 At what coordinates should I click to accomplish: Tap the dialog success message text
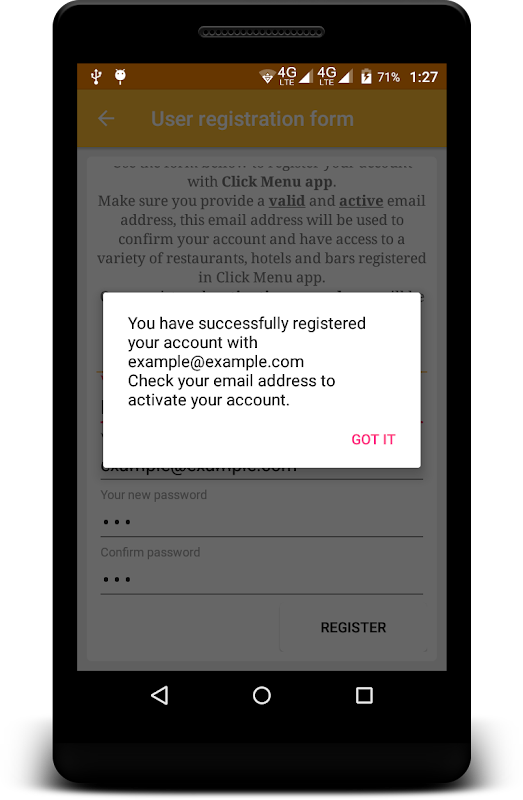(246, 362)
